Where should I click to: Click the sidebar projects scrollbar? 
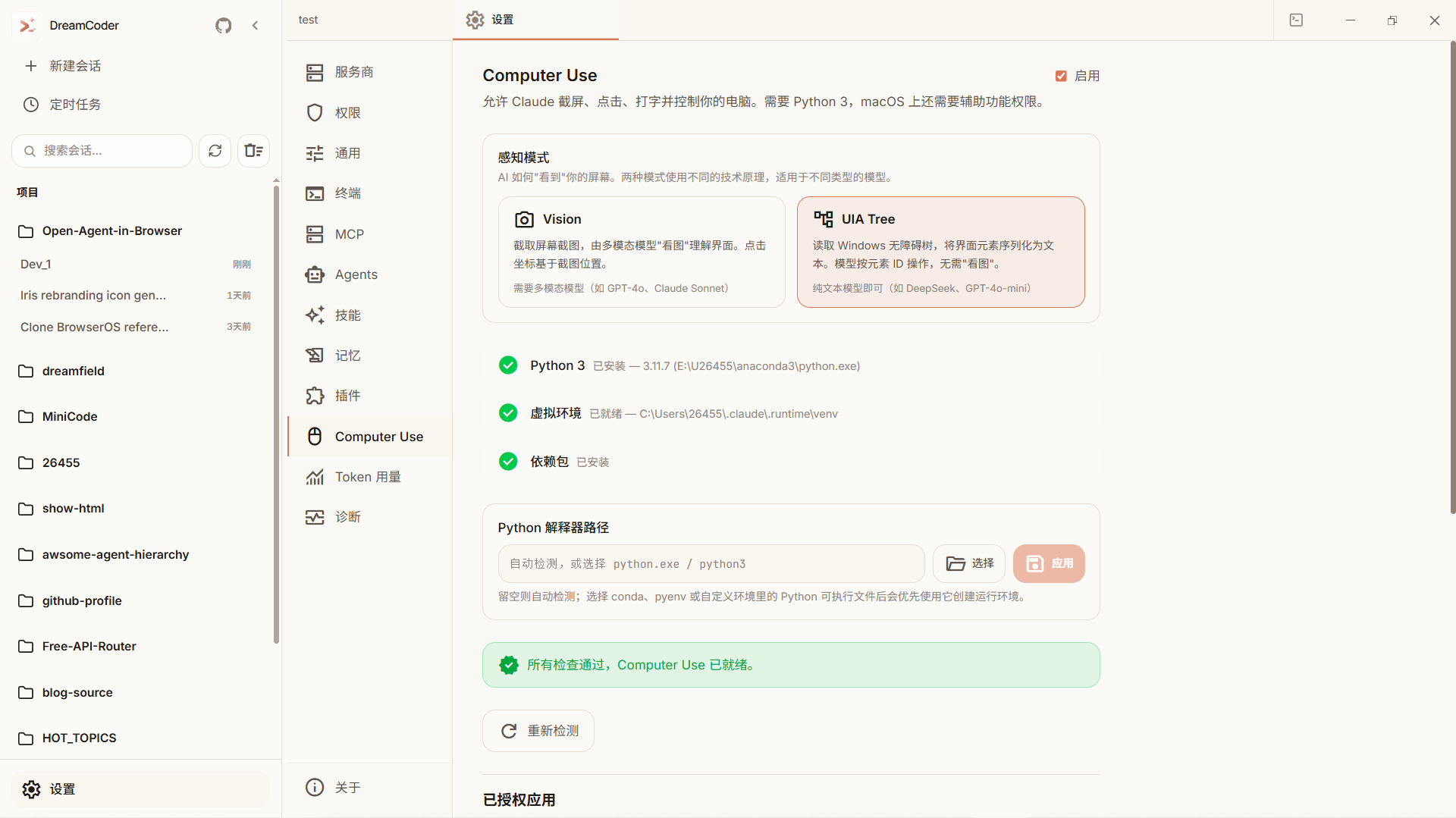[x=276, y=415]
